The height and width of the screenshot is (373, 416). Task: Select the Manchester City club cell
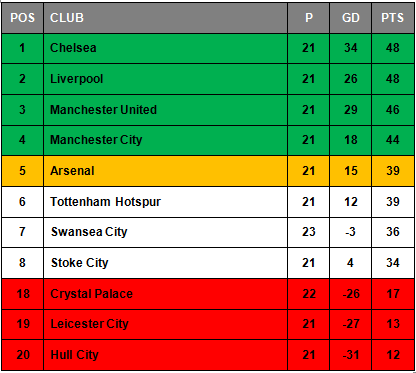coord(165,140)
